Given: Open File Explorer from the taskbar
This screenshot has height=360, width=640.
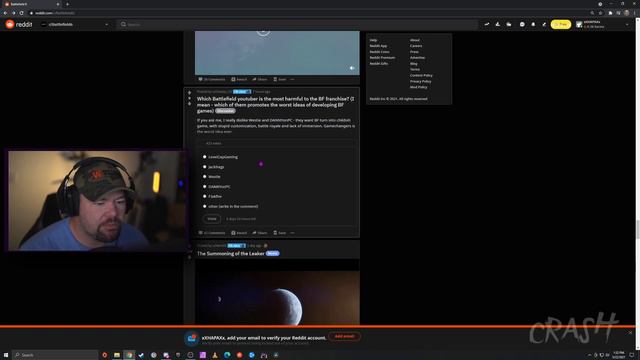Looking at the screenshot, I should coord(117,355).
